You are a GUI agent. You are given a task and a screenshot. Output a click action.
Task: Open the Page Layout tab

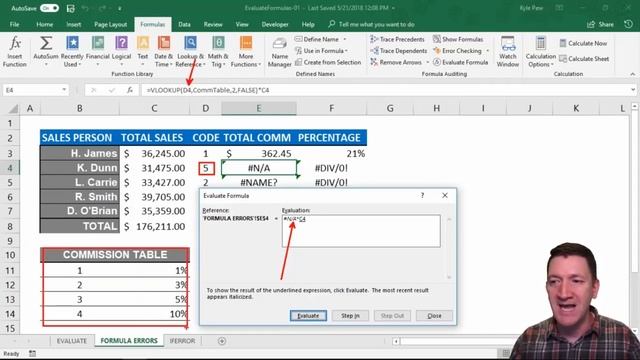[x=110, y=24]
